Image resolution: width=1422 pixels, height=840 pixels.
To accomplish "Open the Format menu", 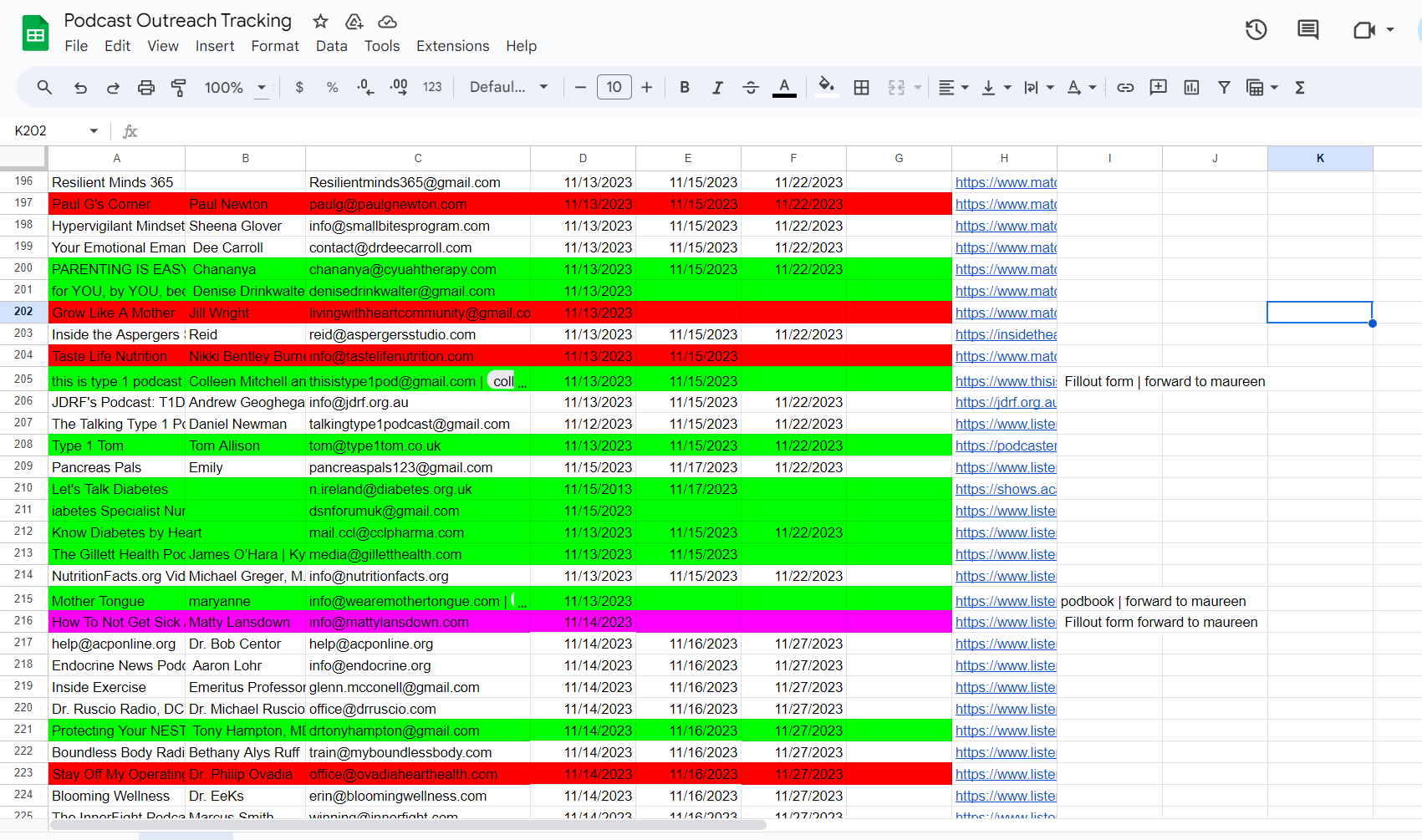I will [275, 46].
